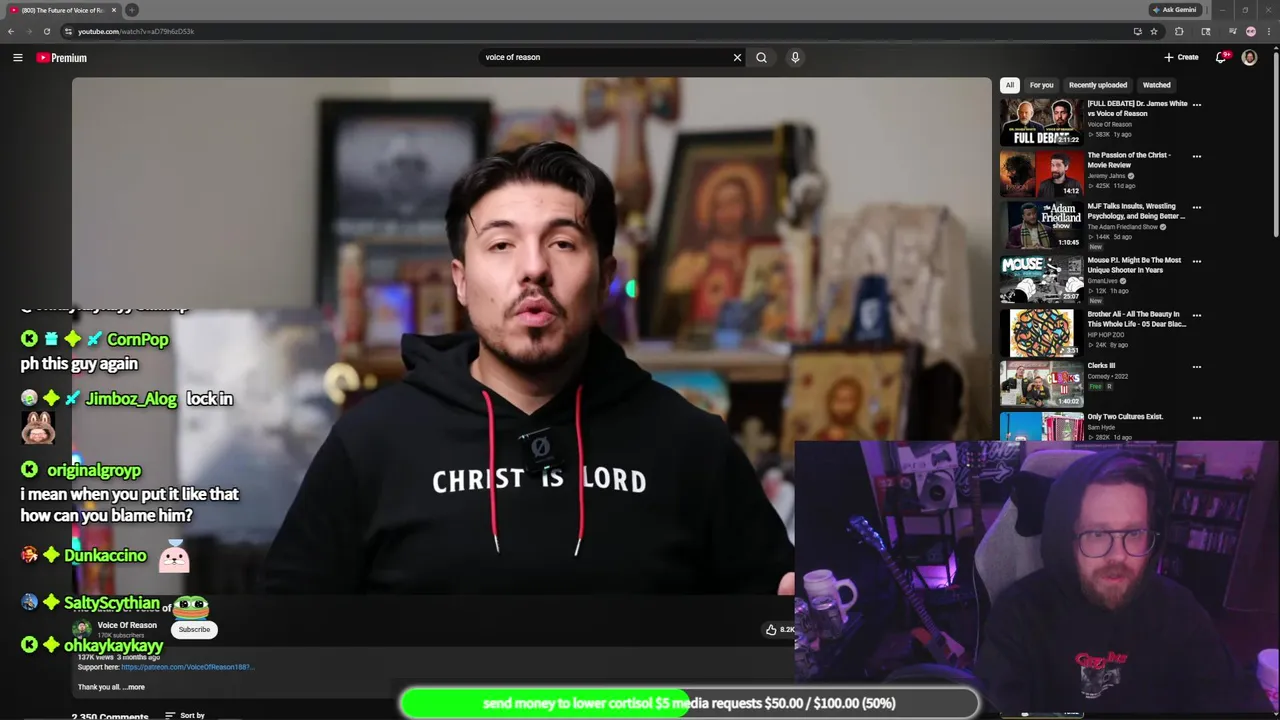Select the Watched filter chip
The width and height of the screenshot is (1280, 720).
tap(1156, 85)
